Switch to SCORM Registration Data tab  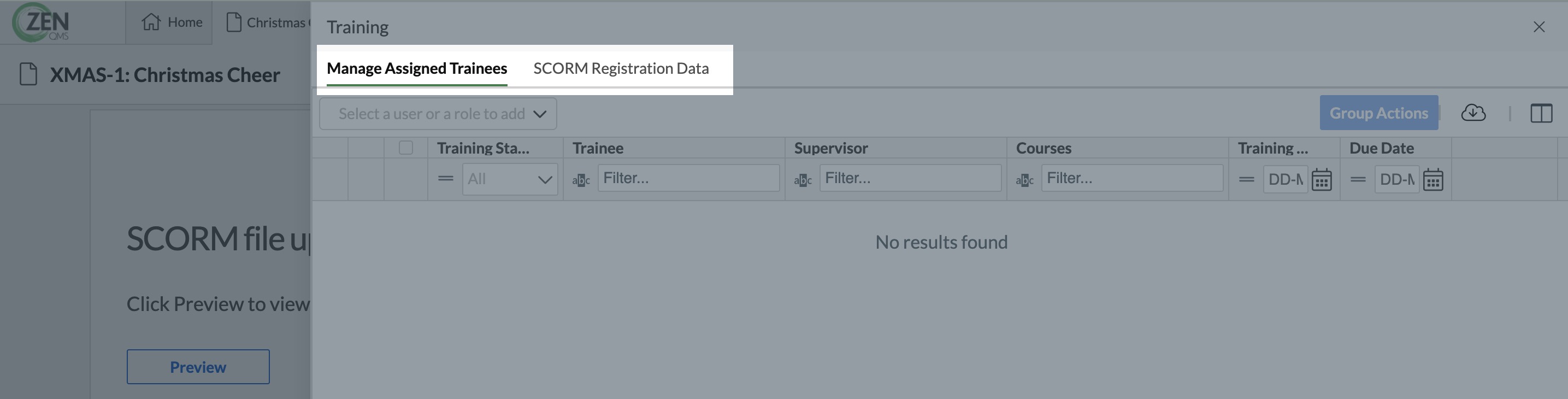click(x=621, y=68)
